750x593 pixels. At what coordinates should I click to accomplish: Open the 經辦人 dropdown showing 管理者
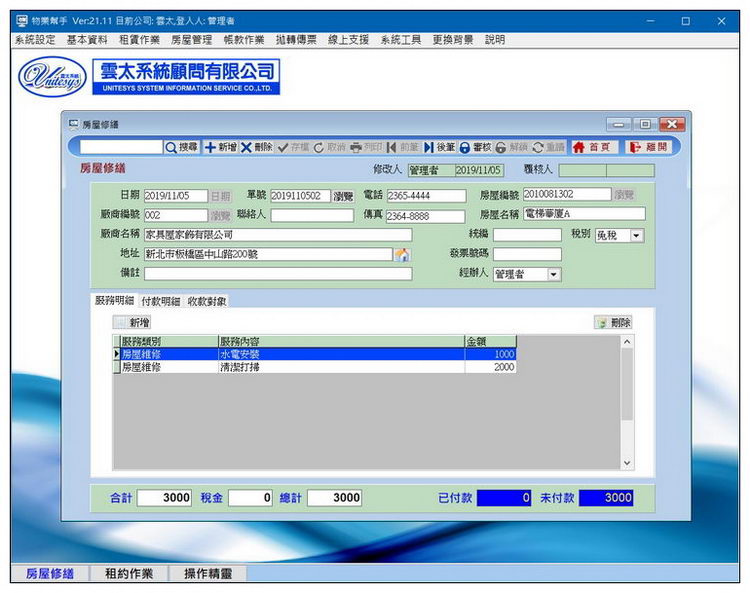click(x=554, y=274)
